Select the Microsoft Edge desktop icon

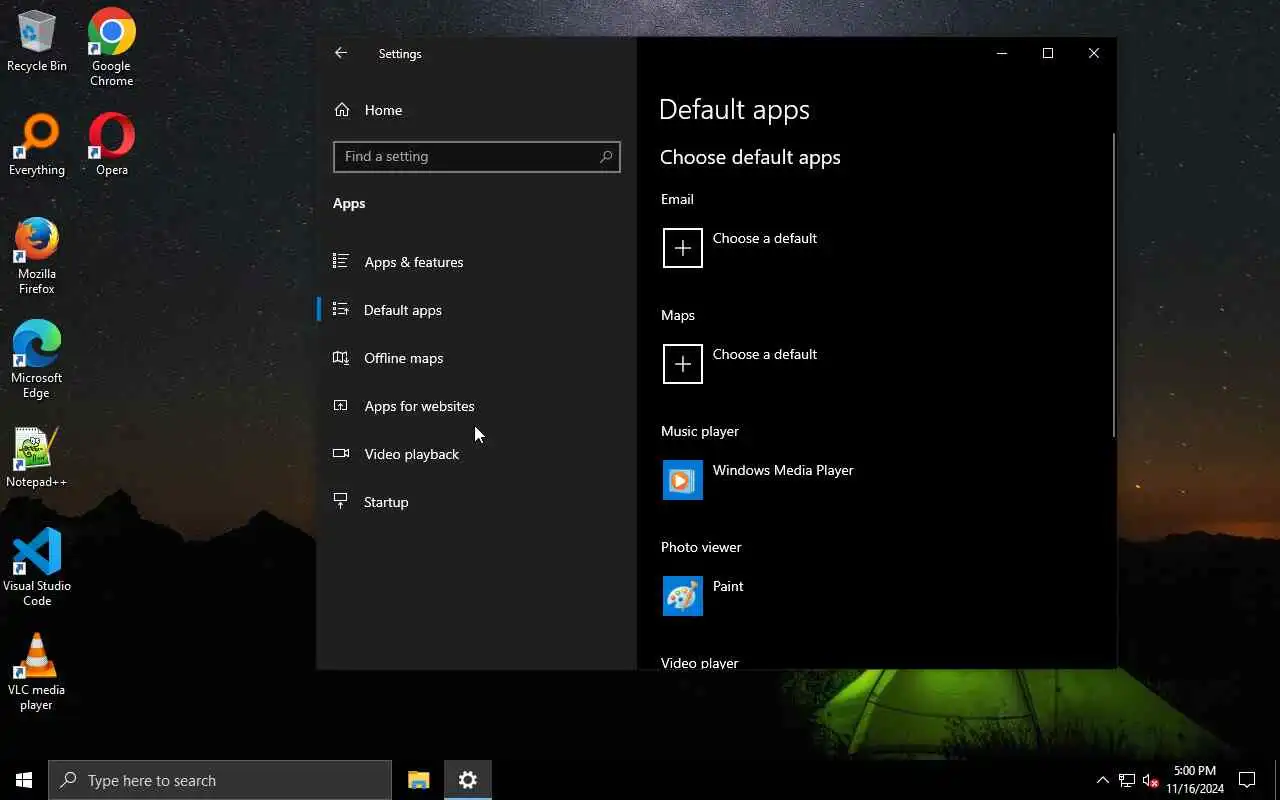tap(37, 360)
